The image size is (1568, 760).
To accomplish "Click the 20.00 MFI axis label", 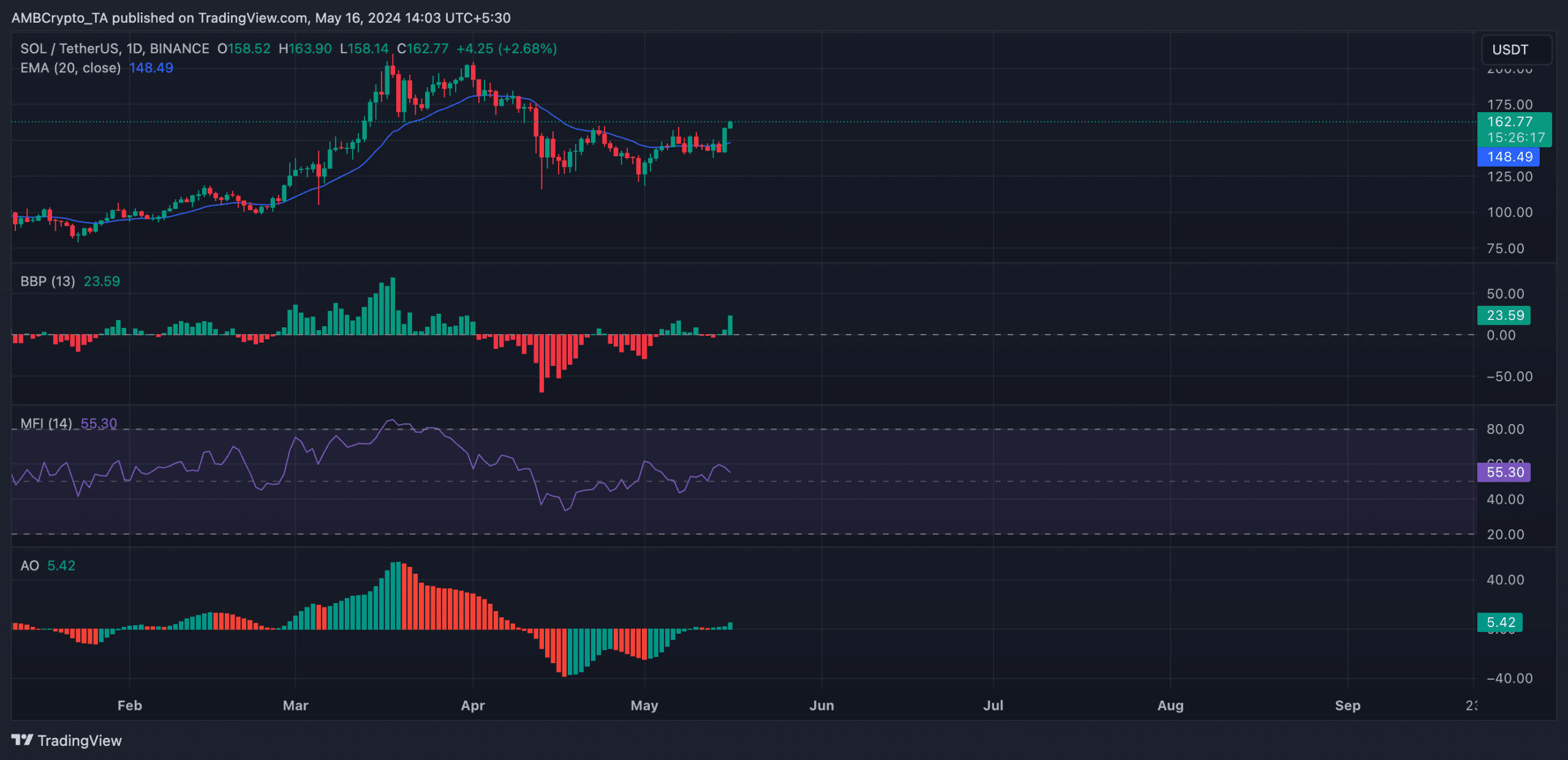I will pyautogui.click(x=1506, y=534).
